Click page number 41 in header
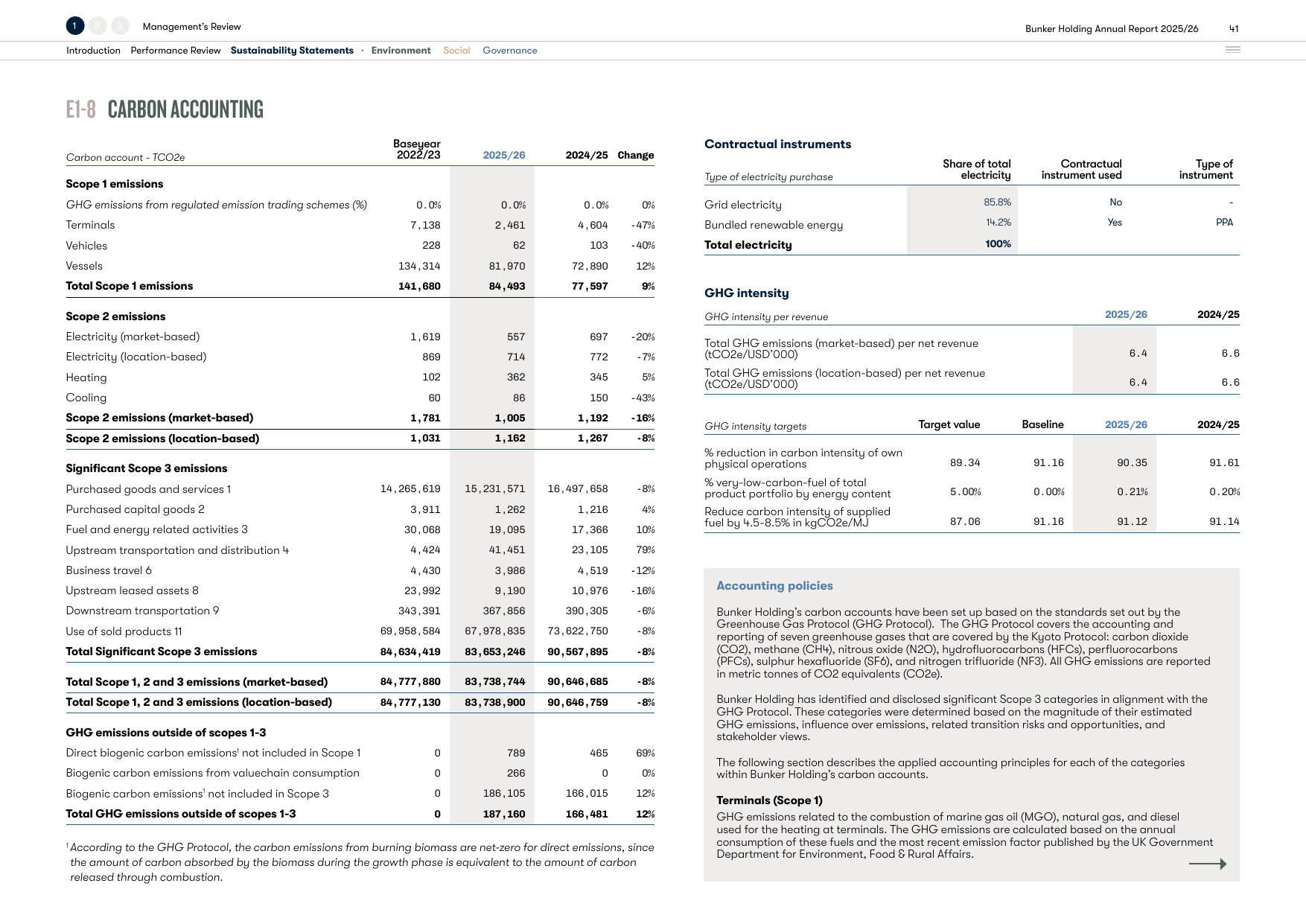1306x924 pixels. [1234, 29]
